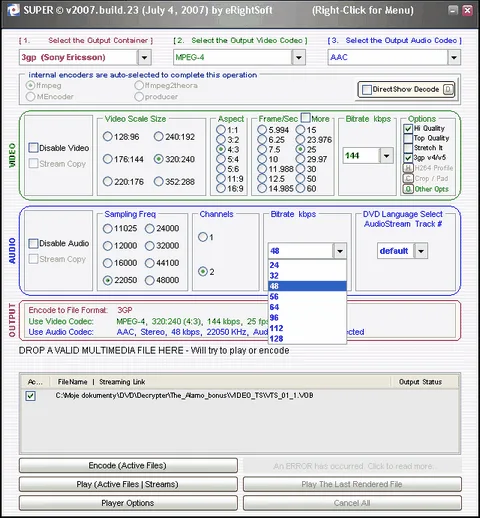
Task: Set aspect ratio to 5:4
Action: click(x=221, y=159)
